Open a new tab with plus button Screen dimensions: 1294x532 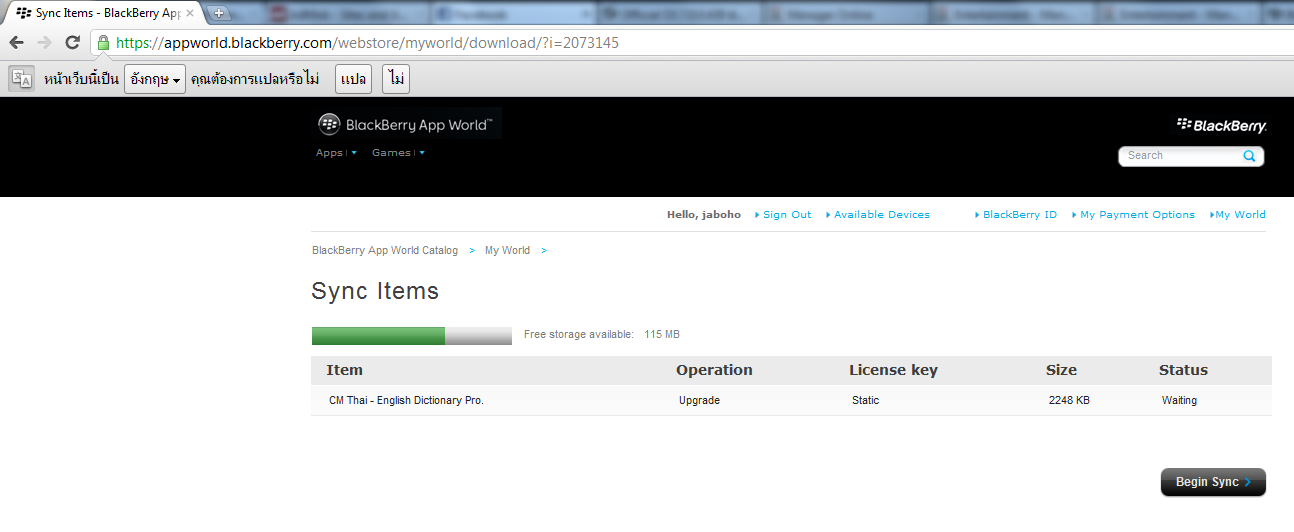pos(219,13)
